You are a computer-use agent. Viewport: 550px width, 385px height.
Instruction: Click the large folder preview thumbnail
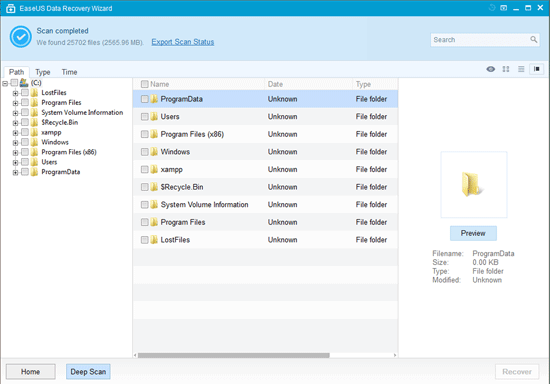[474, 184]
